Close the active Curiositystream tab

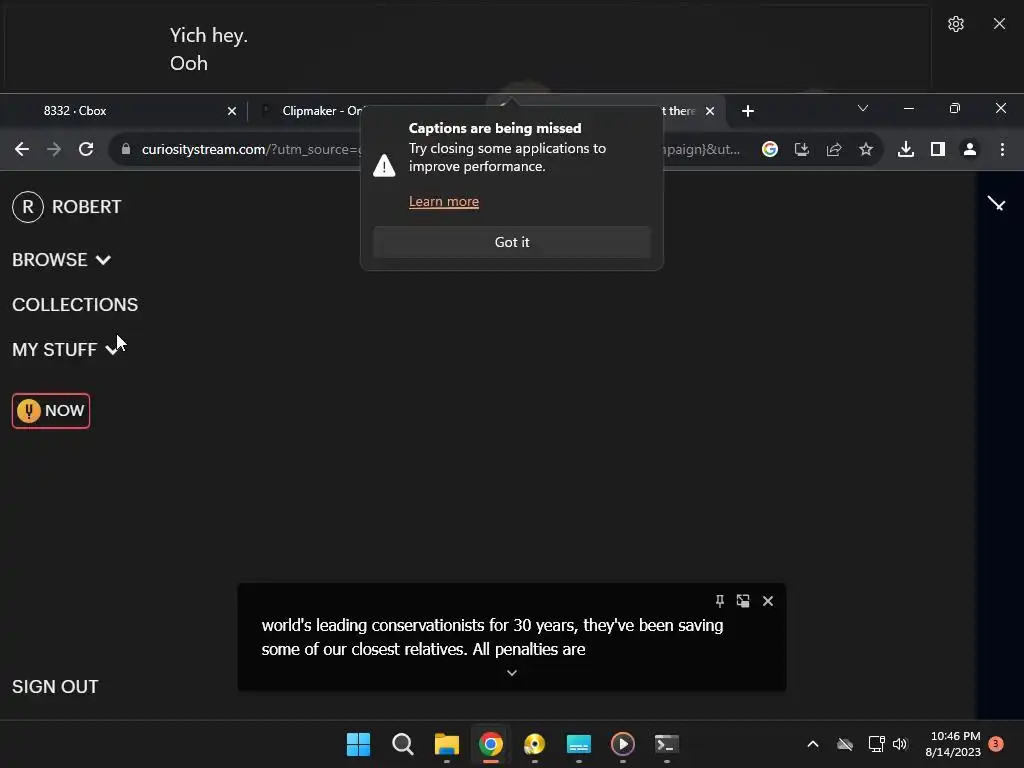[x=710, y=111]
